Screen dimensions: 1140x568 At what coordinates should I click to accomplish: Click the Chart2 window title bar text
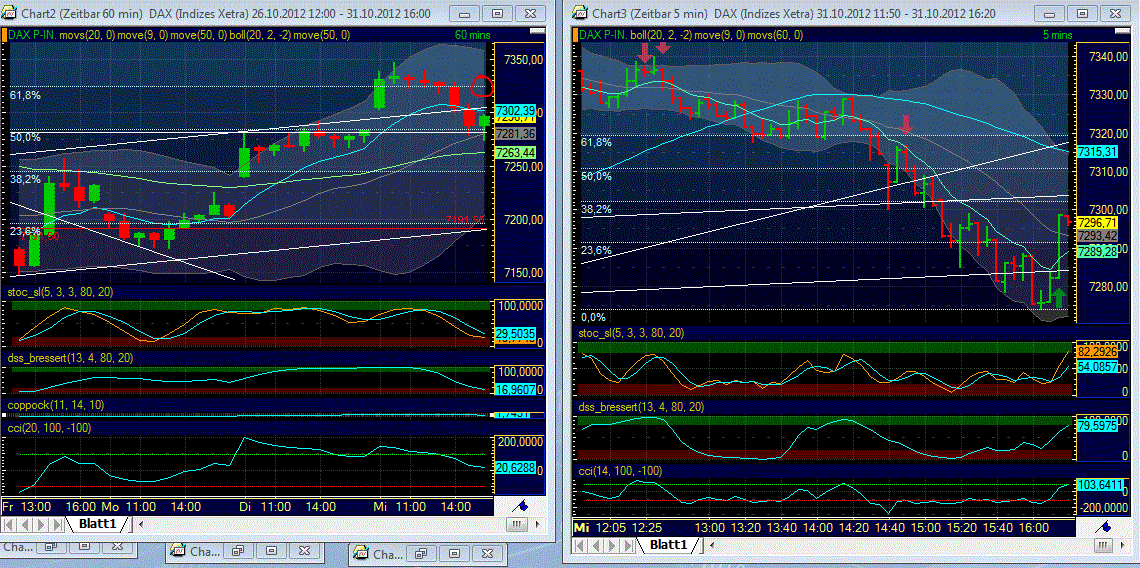pyautogui.click(x=225, y=14)
